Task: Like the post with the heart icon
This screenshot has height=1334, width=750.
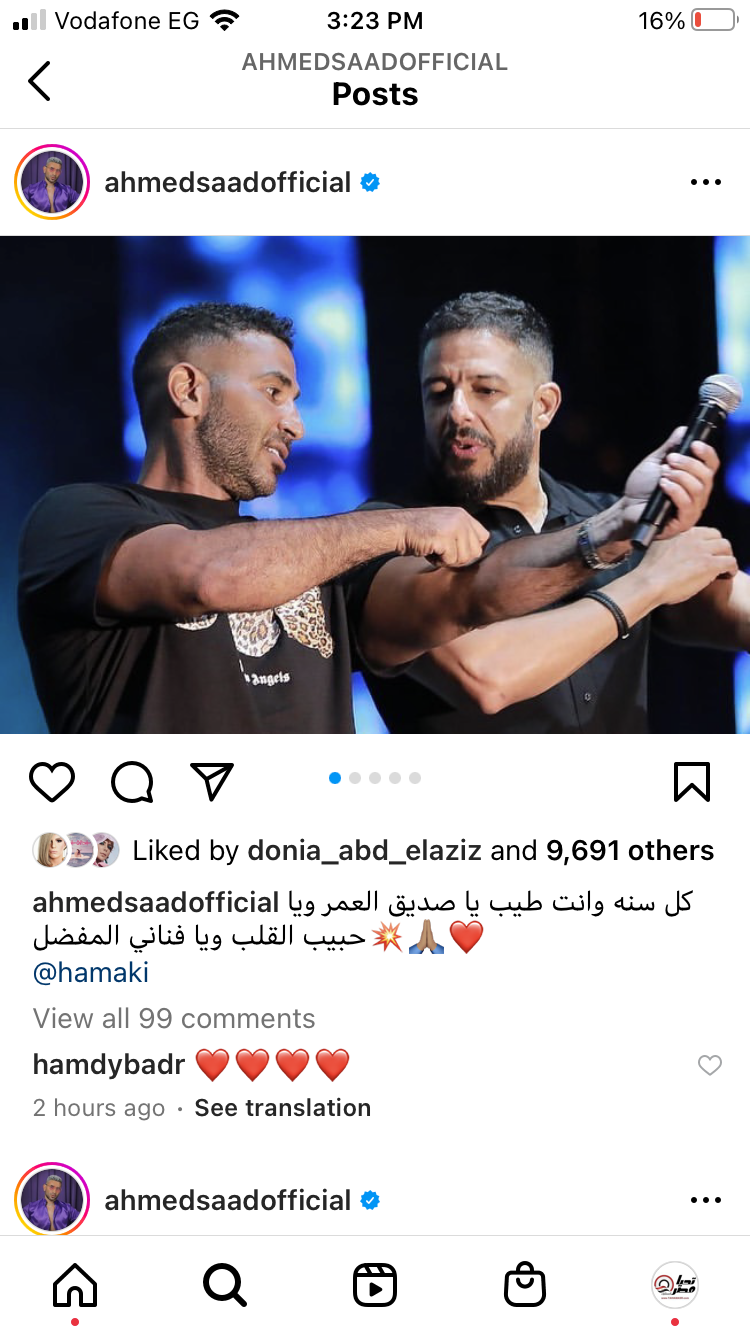Action: point(52,782)
